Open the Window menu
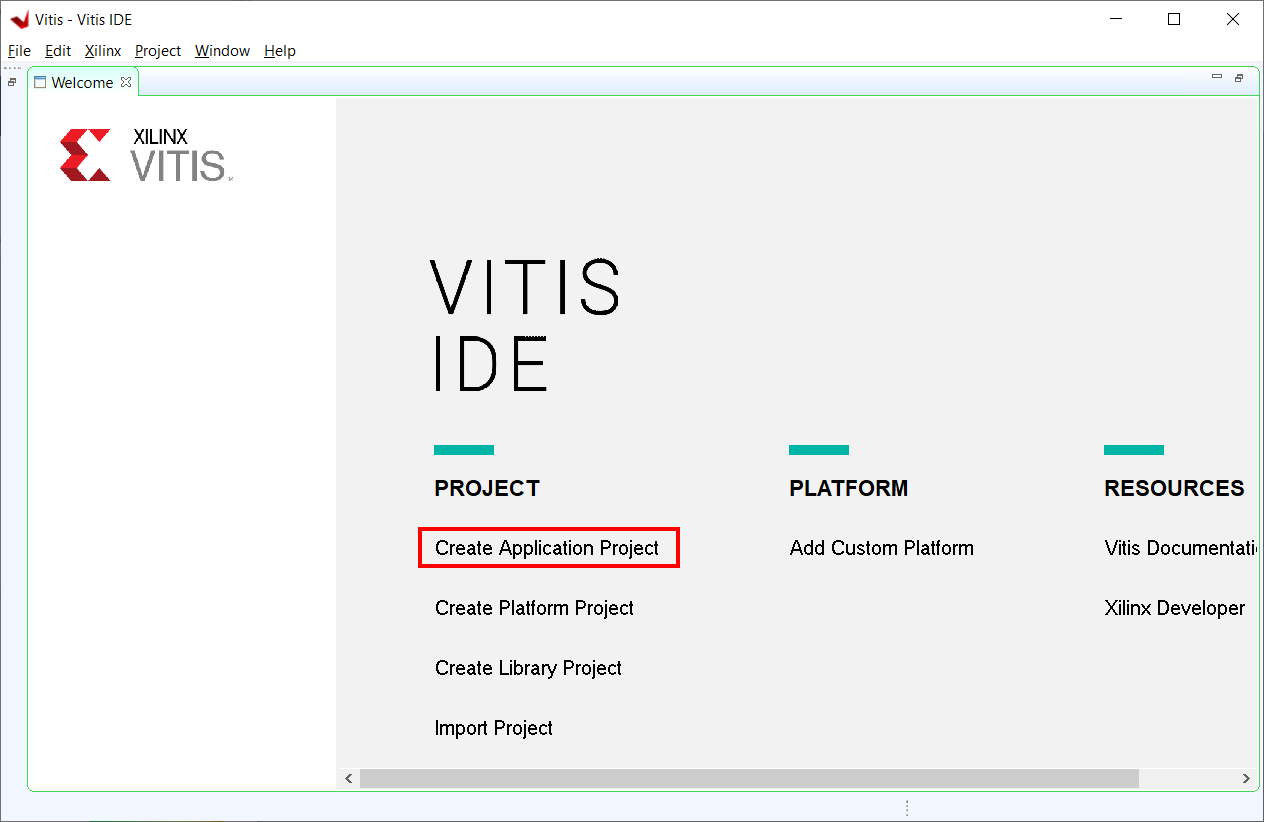1264x822 pixels. [x=222, y=51]
